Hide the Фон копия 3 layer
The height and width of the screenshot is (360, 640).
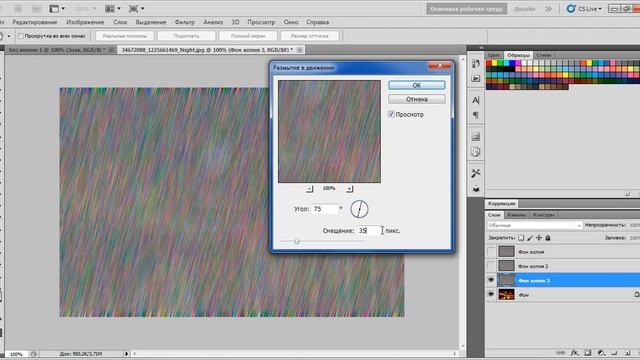[491, 280]
